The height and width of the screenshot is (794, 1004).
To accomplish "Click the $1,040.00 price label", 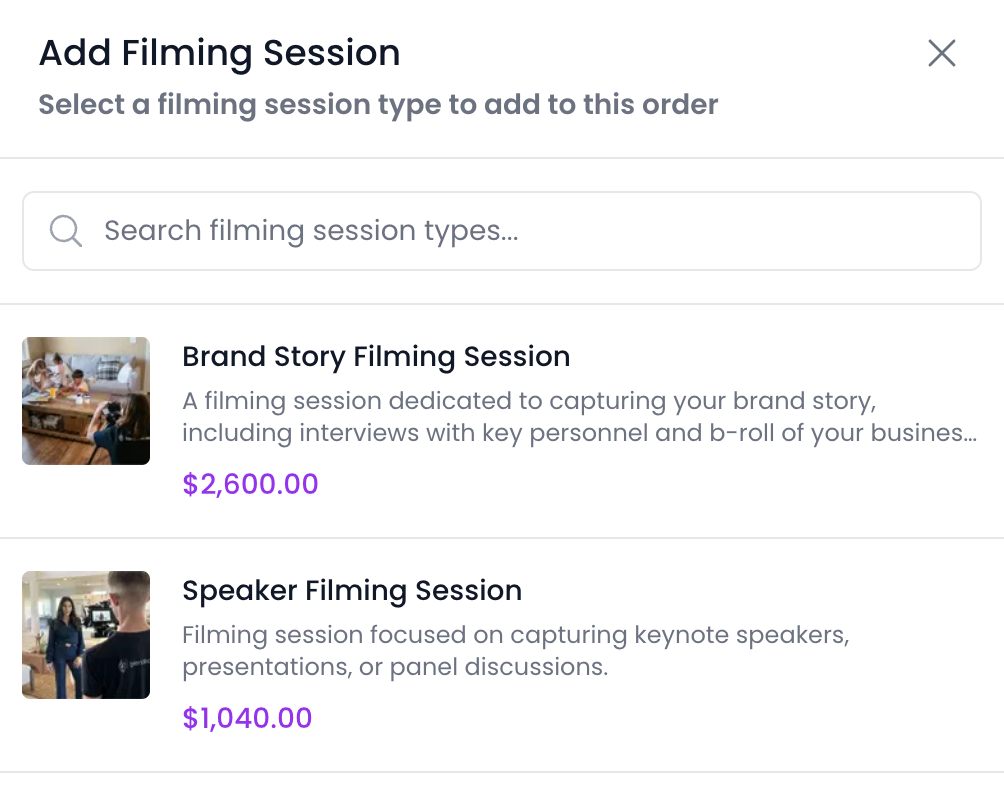I will click(x=247, y=718).
